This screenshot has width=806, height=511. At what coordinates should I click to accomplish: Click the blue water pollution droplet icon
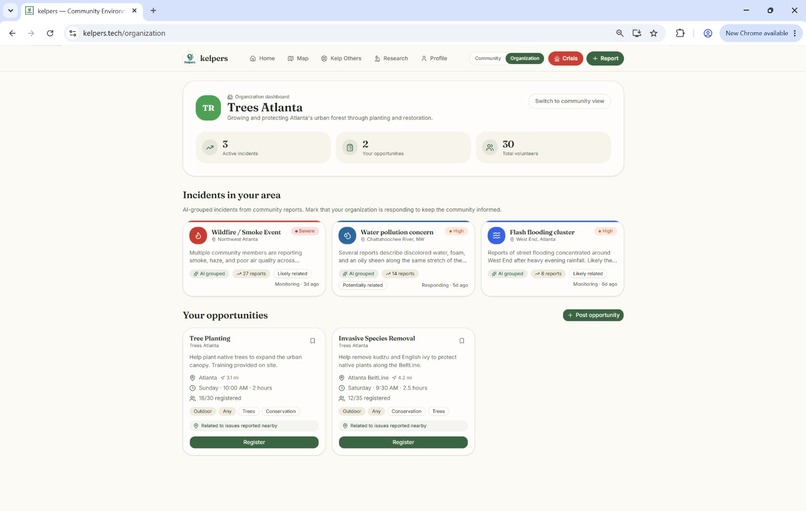[x=347, y=235]
